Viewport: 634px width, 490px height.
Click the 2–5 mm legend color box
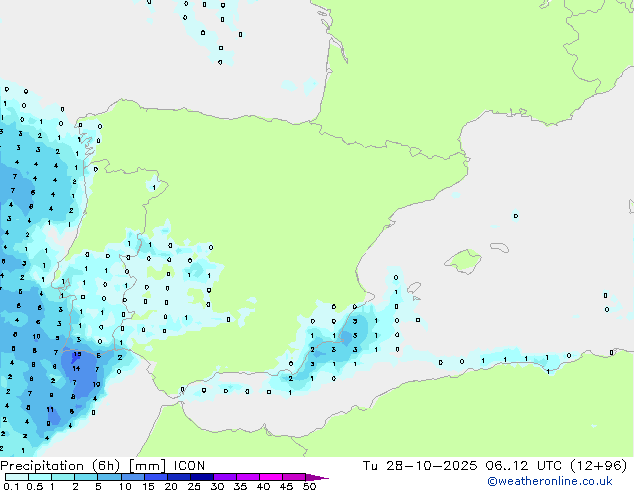point(86,477)
